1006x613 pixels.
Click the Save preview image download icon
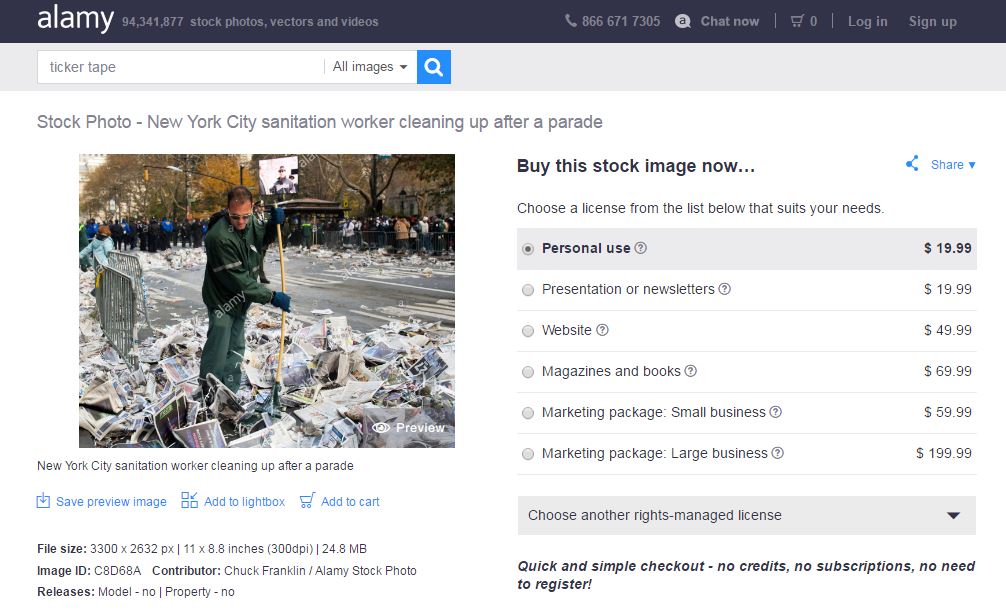click(43, 501)
